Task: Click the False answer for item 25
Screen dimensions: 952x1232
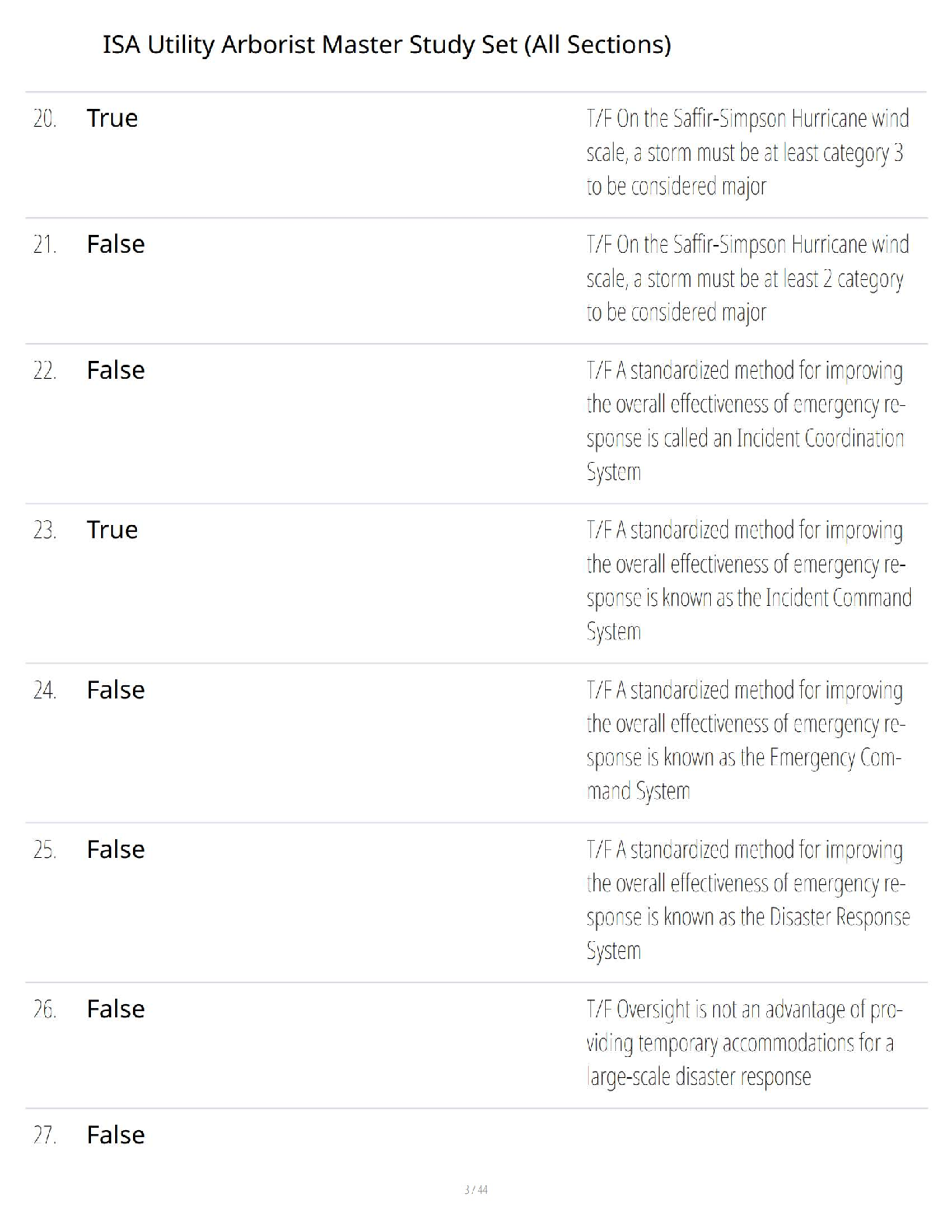Action: point(115,849)
